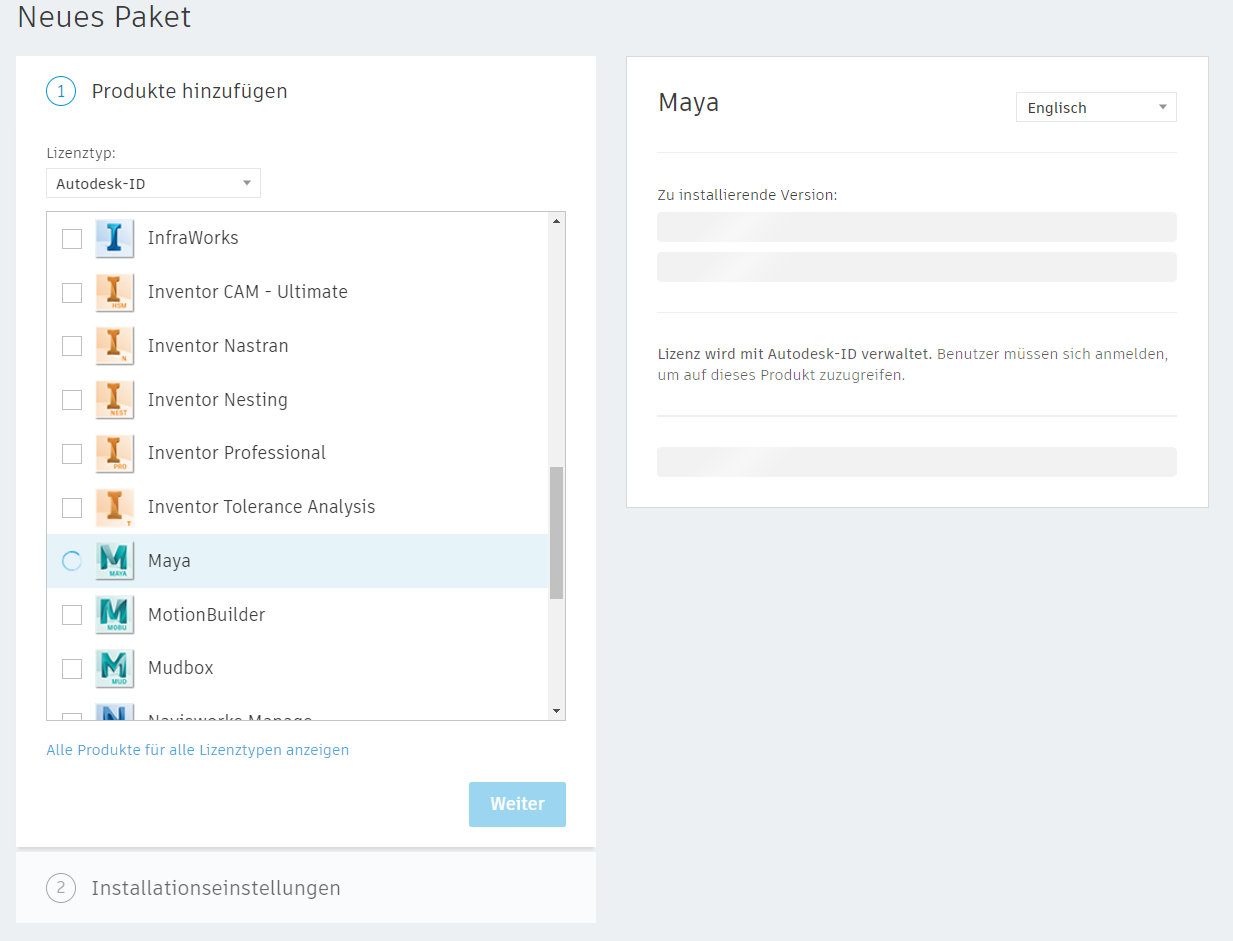Check the MotionBuilder checkbox
The width and height of the screenshot is (1233, 941).
(x=72, y=615)
